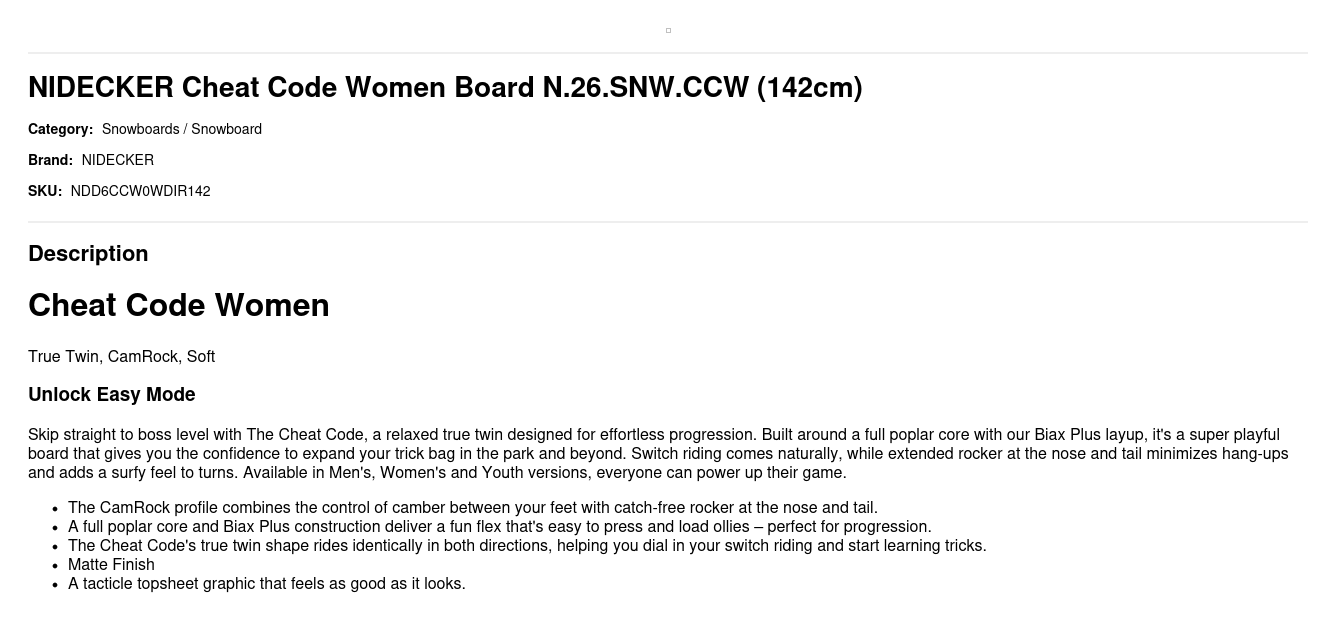Click the true twin shape bullet point
1328x639 pixels.
[527, 546]
